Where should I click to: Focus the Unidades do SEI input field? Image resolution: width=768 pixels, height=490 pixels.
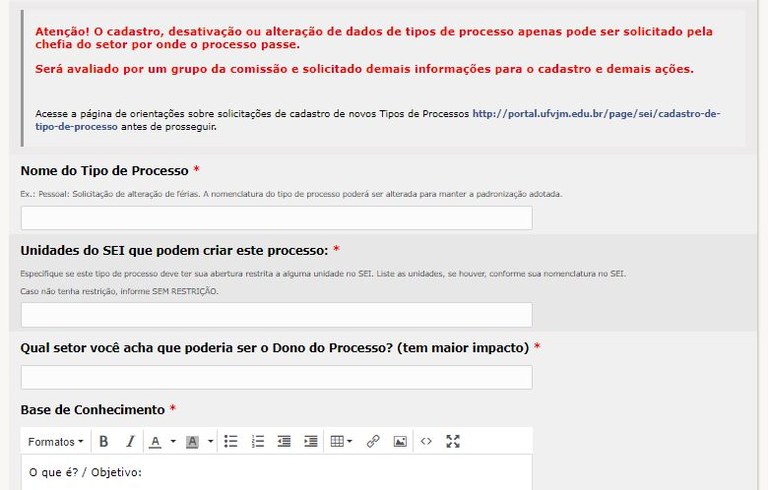tap(276, 315)
